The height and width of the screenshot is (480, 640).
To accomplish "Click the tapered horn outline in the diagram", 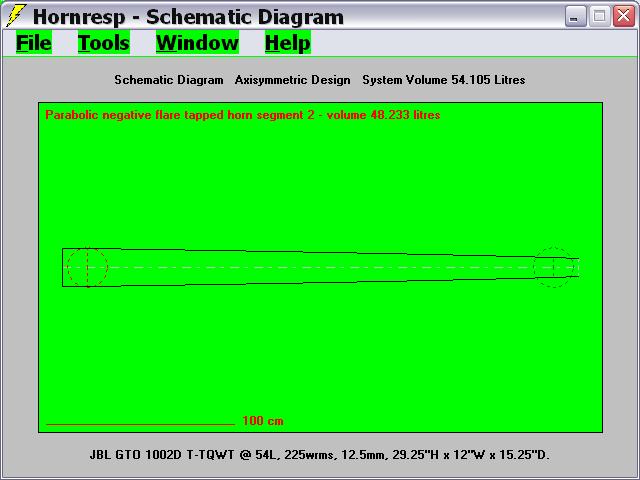I will tap(320, 267).
